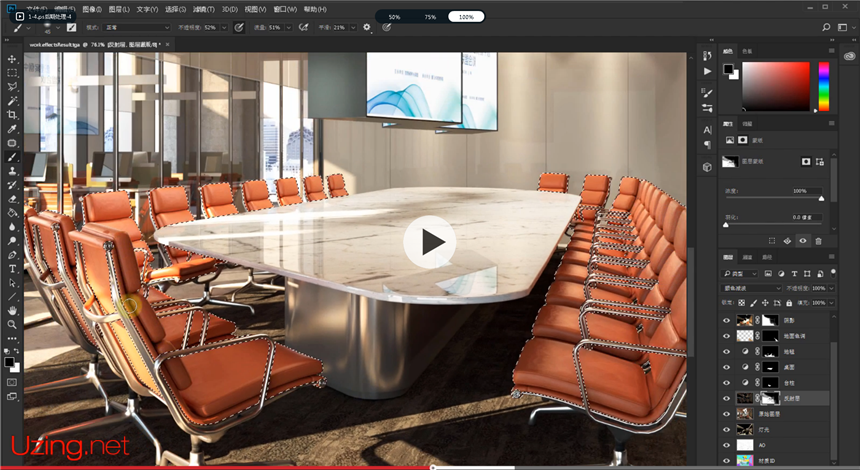Choose the Type (T) tool

12,269
